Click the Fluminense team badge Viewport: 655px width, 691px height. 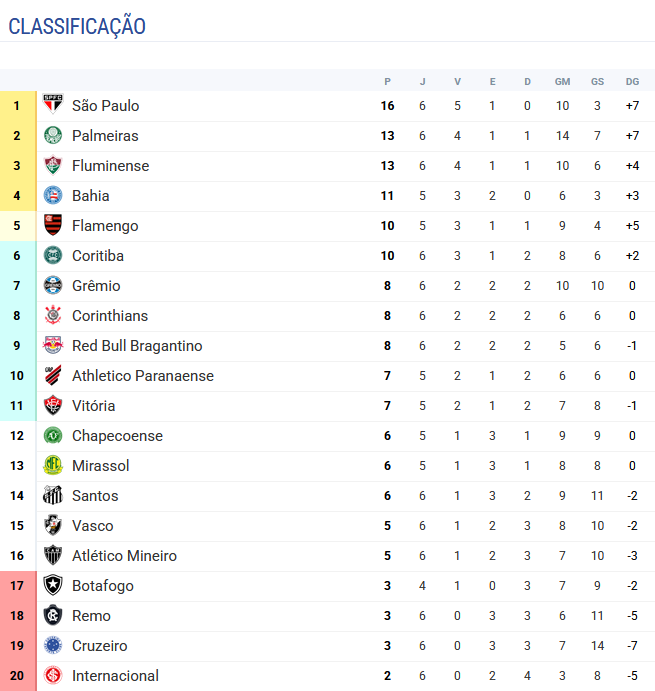pyautogui.click(x=53, y=166)
